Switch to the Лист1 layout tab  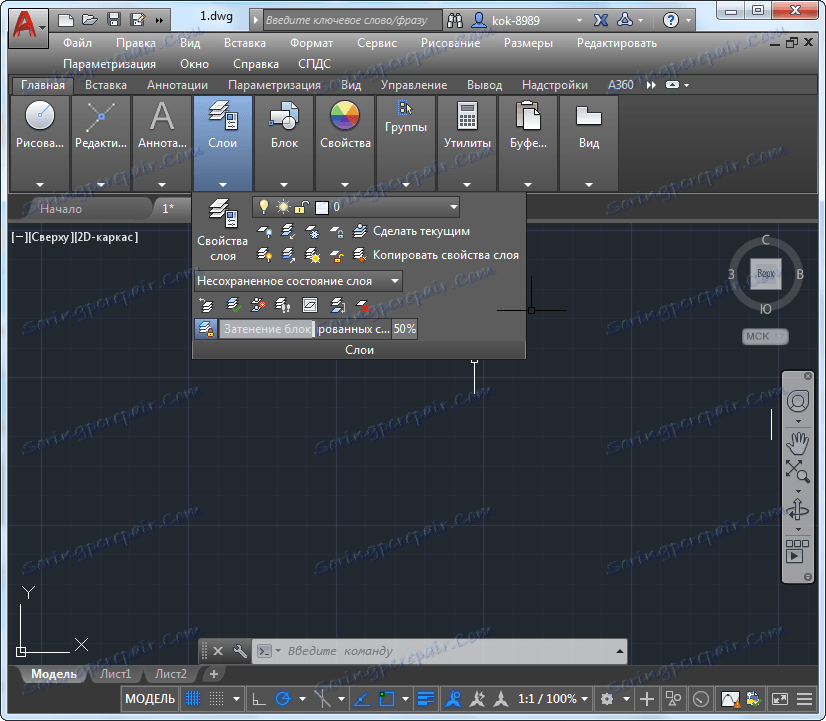pyautogui.click(x=114, y=674)
